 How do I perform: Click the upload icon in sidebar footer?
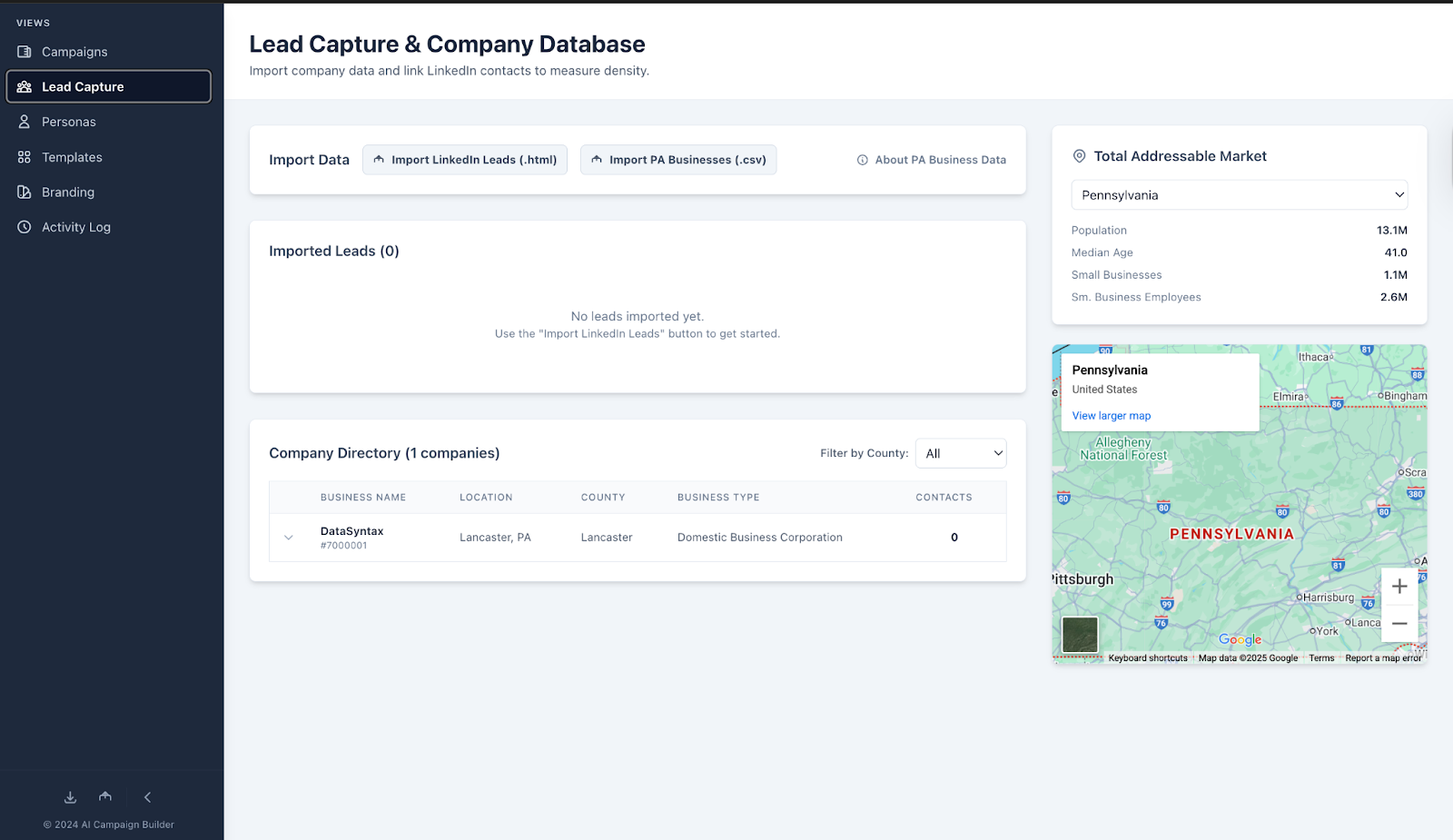click(105, 797)
